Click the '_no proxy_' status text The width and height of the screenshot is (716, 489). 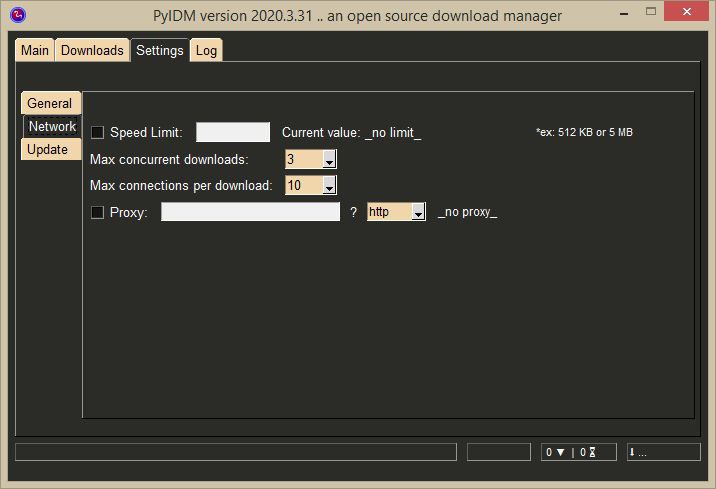tap(467, 212)
